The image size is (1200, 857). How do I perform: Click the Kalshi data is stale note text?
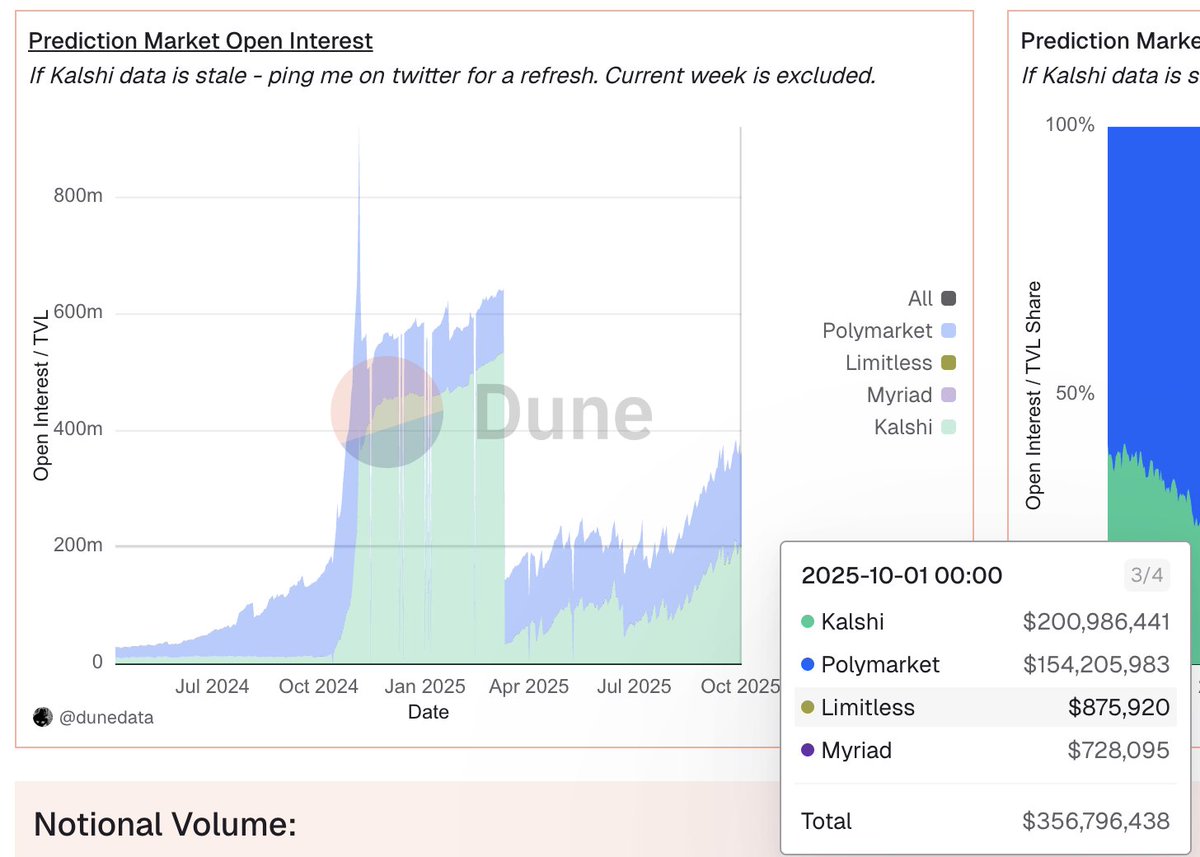point(452,75)
